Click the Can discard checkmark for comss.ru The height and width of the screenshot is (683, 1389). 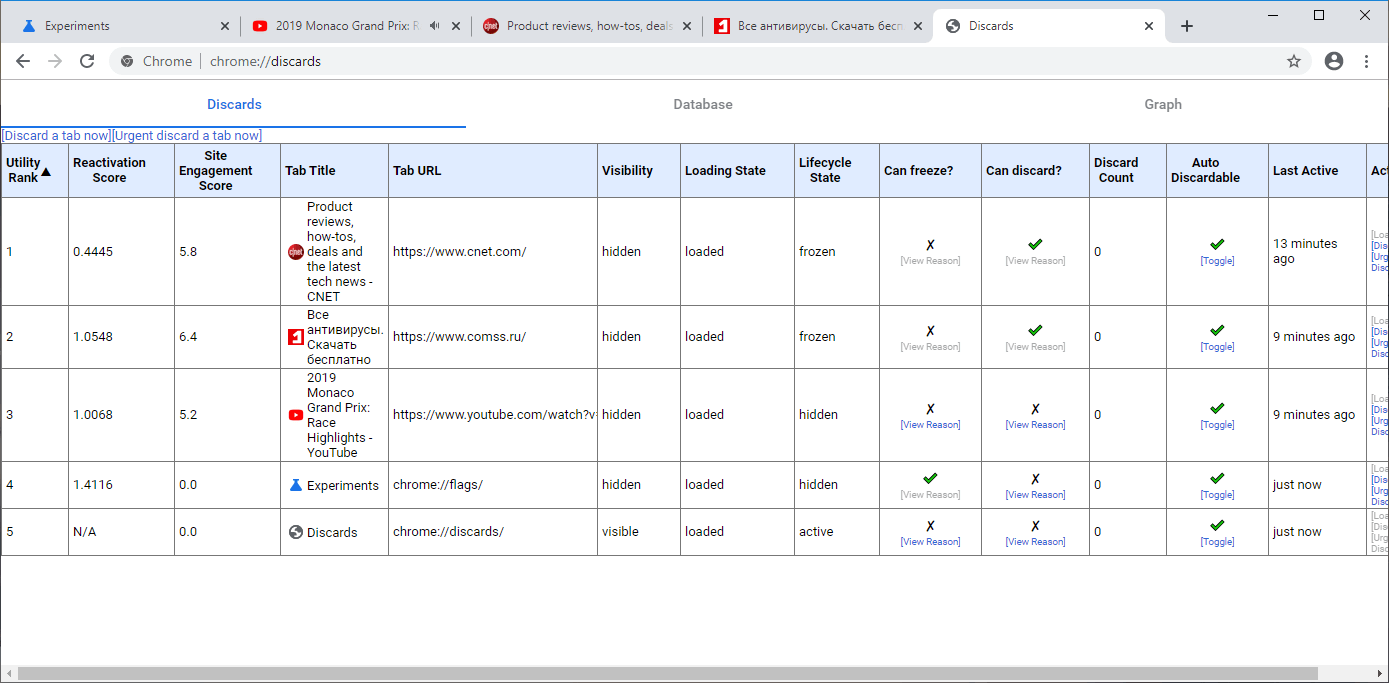tap(1035, 330)
